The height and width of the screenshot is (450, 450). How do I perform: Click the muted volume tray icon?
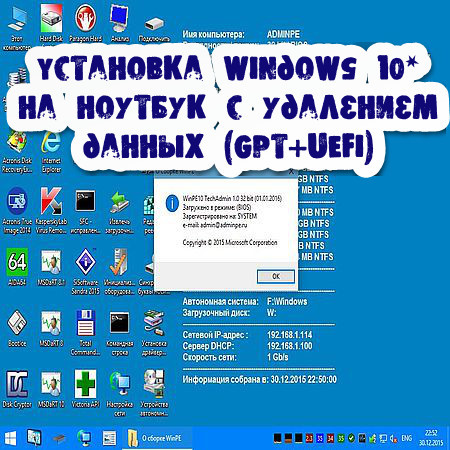point(394,438)
